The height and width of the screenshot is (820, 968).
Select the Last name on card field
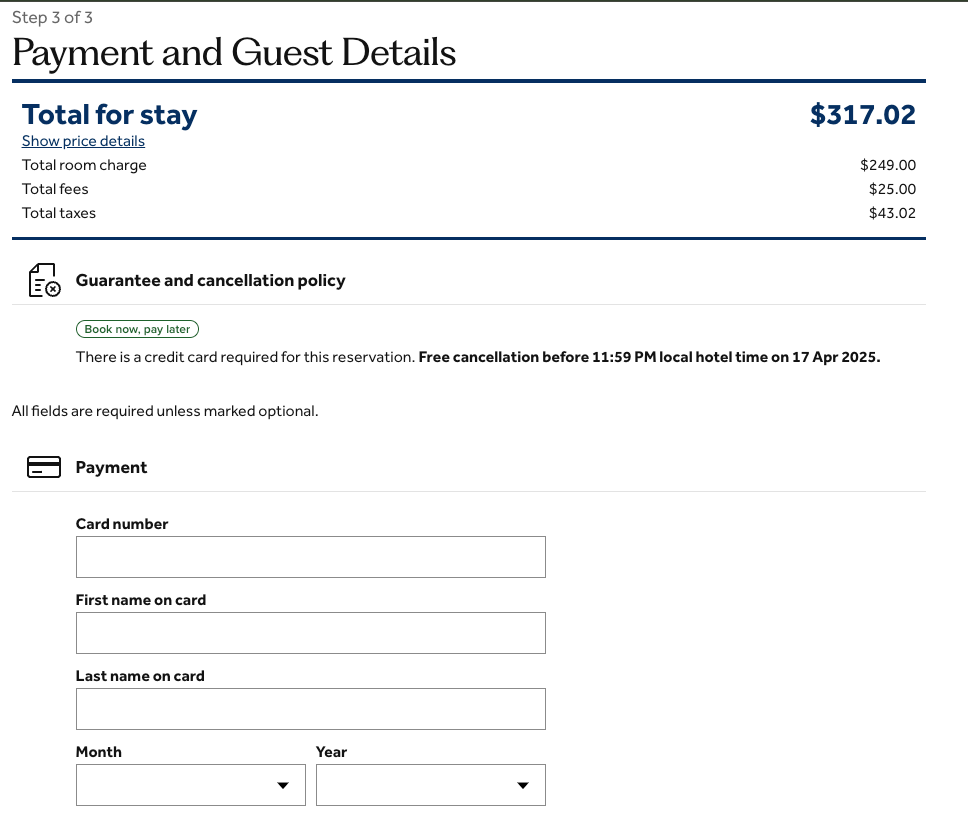point(310,709)
